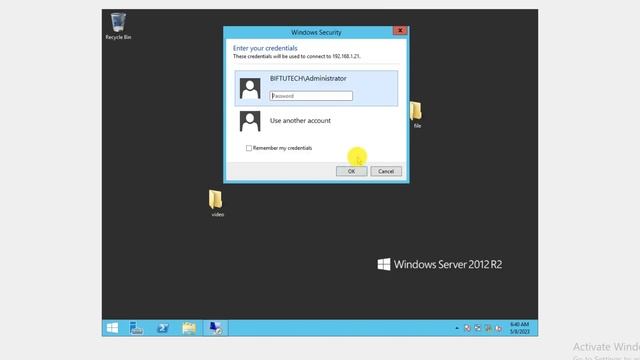Viewport: 640px width, 360px height.
Task: Choose 'Use another account' option
Action: [x=300, y=121]
